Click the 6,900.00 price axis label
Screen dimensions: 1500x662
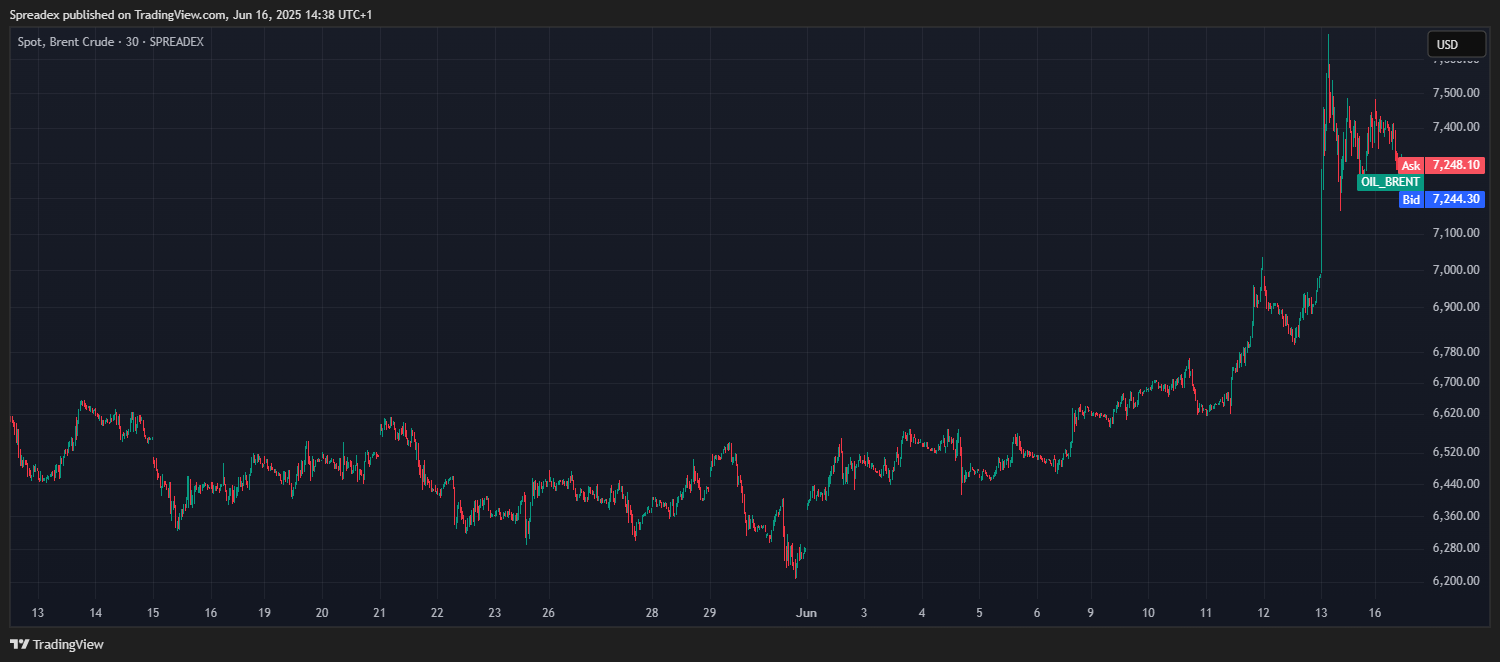(1456, 307)
